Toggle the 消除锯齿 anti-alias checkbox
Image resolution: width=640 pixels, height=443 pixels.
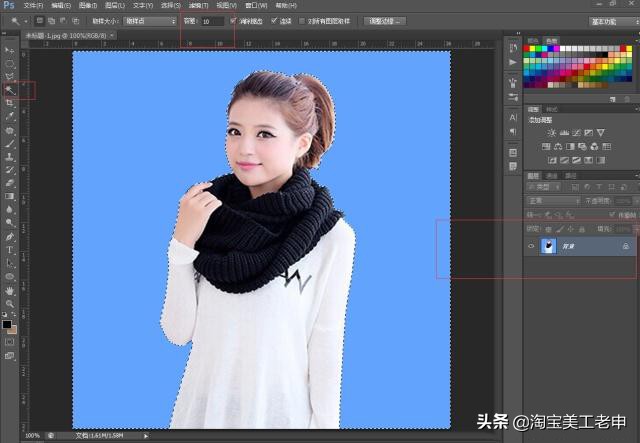coord(234,20)
